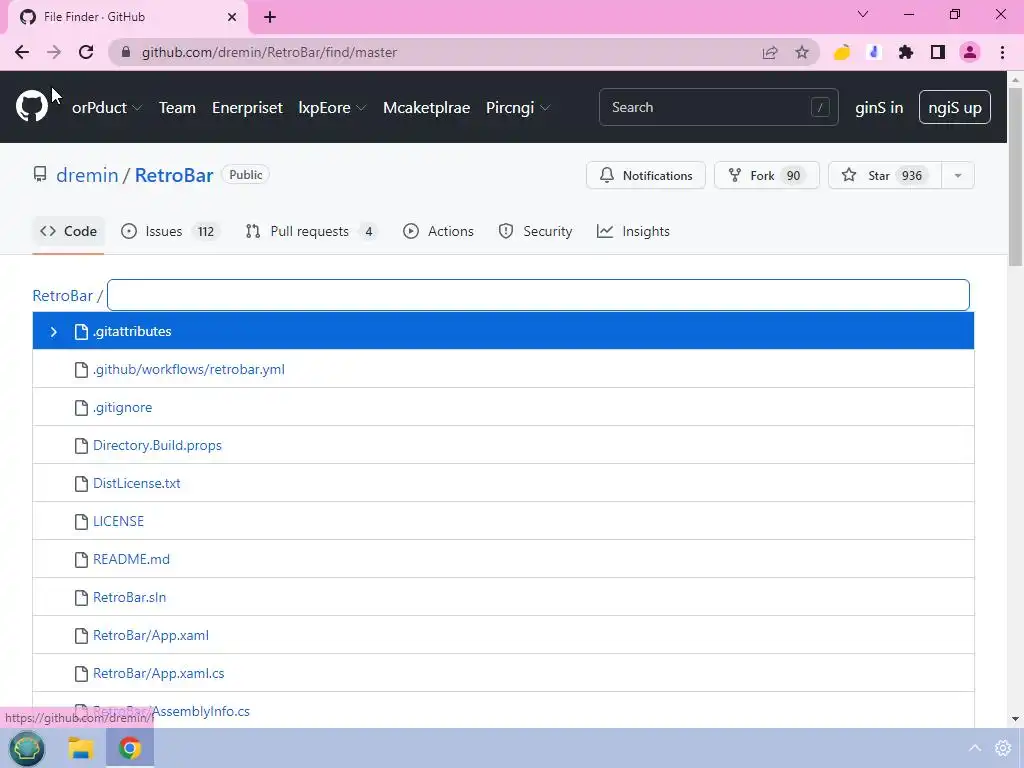The height and width of the screenshot is (768, 1024).
Task: Open a new browser tab with plus
Action: coord(270,17)
